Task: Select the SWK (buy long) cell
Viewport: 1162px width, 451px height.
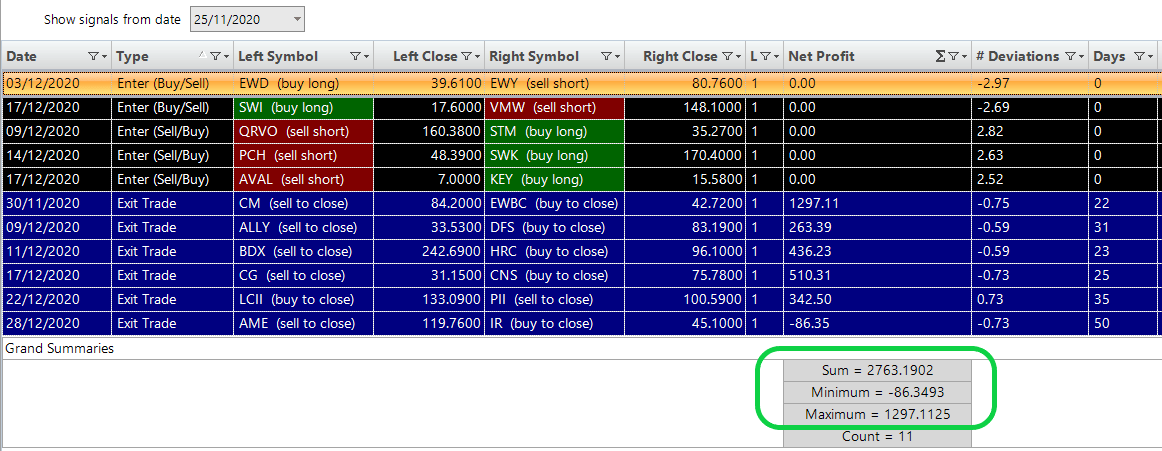Action: (554, 156)
